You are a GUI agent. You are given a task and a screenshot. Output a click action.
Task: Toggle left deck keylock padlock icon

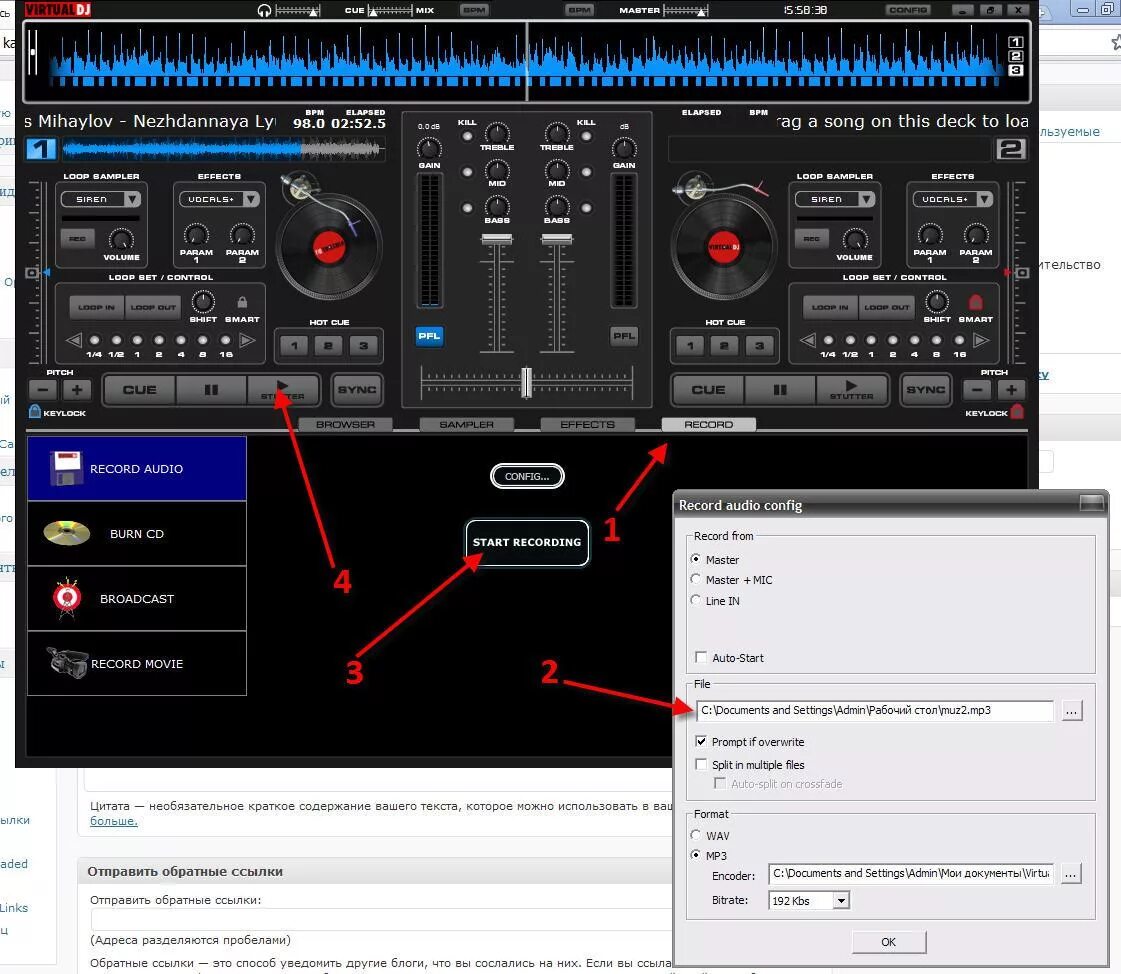34,411
